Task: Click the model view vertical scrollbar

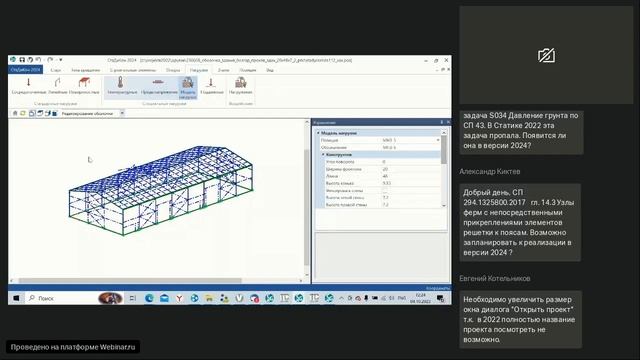Action: coord(306,207)
